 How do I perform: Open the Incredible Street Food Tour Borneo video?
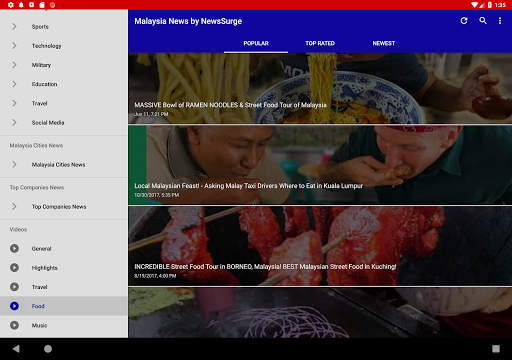click(320, 246)
